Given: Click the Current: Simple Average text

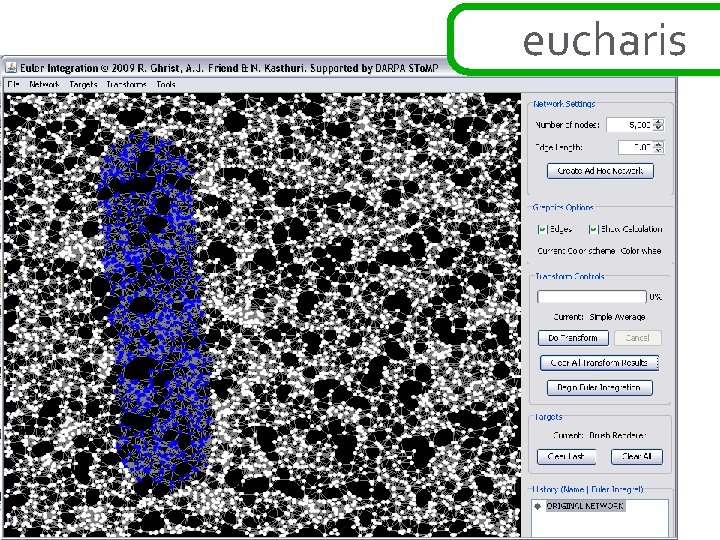Looking at the screenshot, I should pyautogui.click(x=599, y=317).
